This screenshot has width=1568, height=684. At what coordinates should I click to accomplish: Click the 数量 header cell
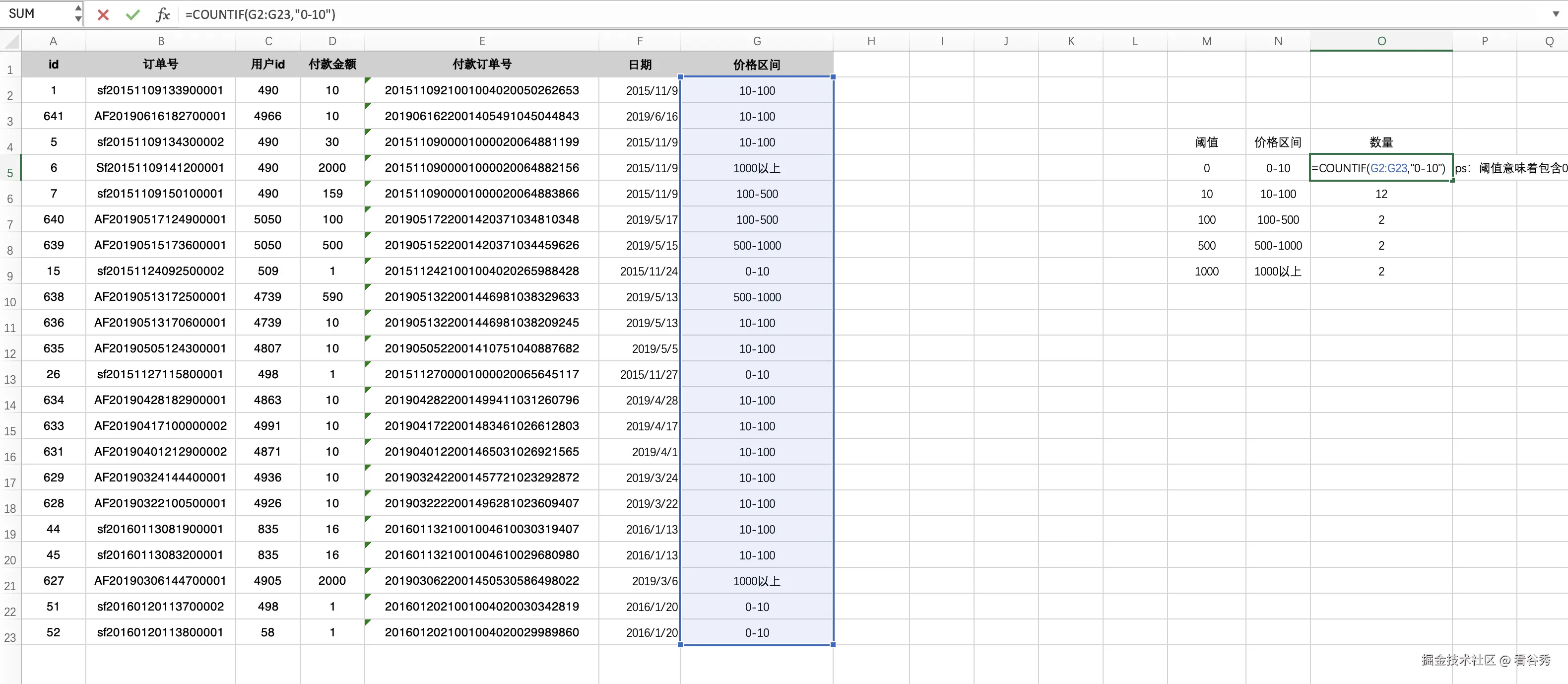[1381, 142]
